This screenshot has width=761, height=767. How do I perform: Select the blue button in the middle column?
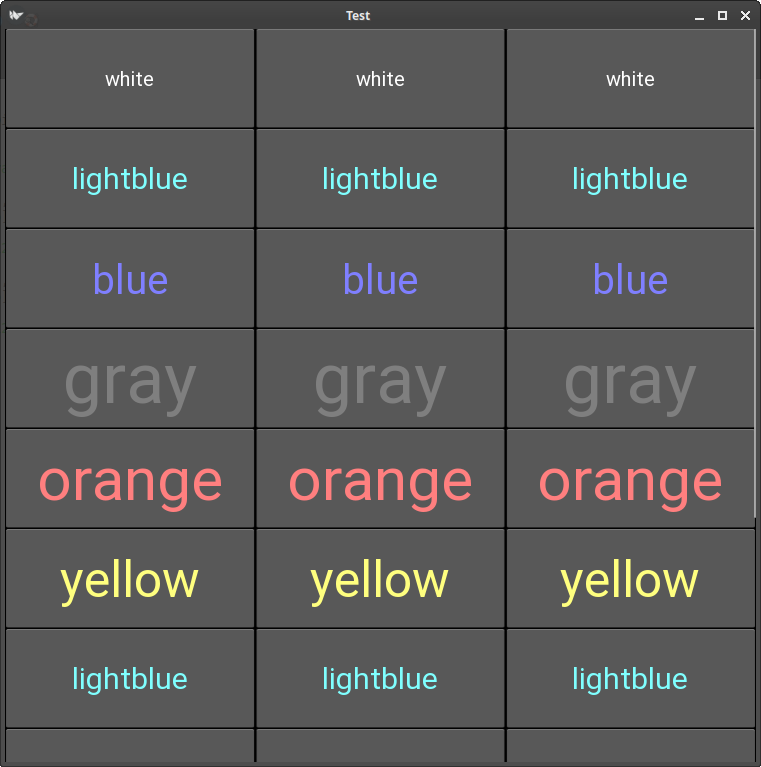(x=380, y=279)
